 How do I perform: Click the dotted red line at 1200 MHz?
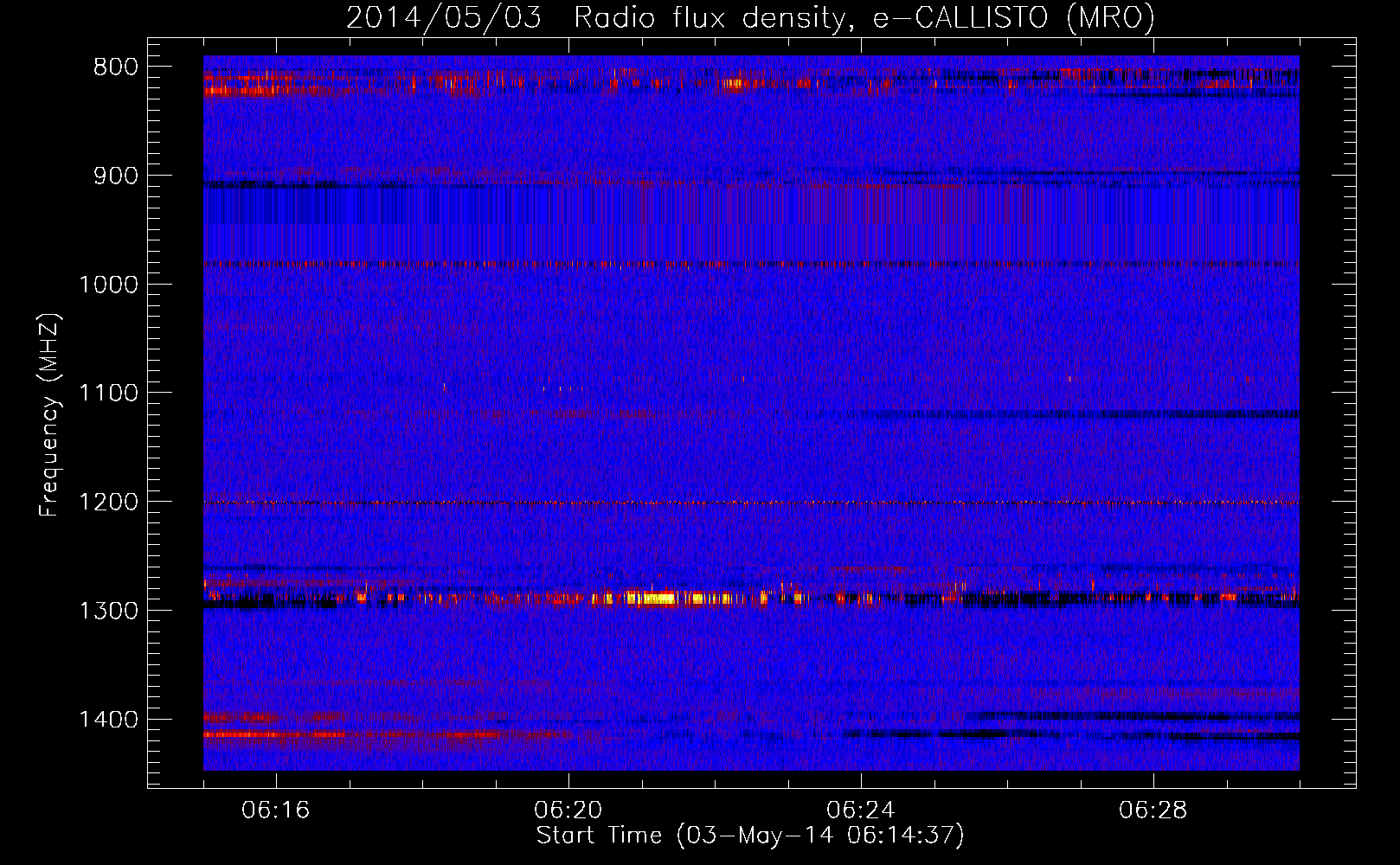[751, 503]
